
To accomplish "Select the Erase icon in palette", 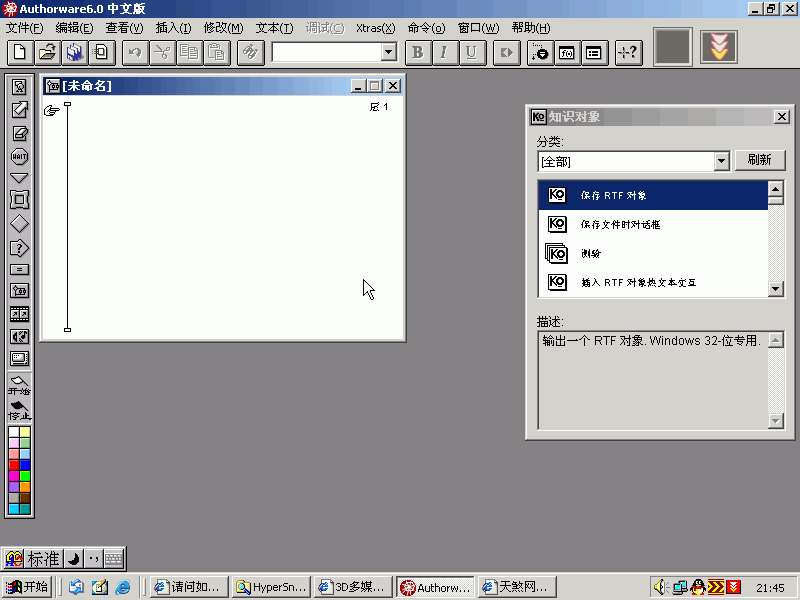I will coord(19,133).
